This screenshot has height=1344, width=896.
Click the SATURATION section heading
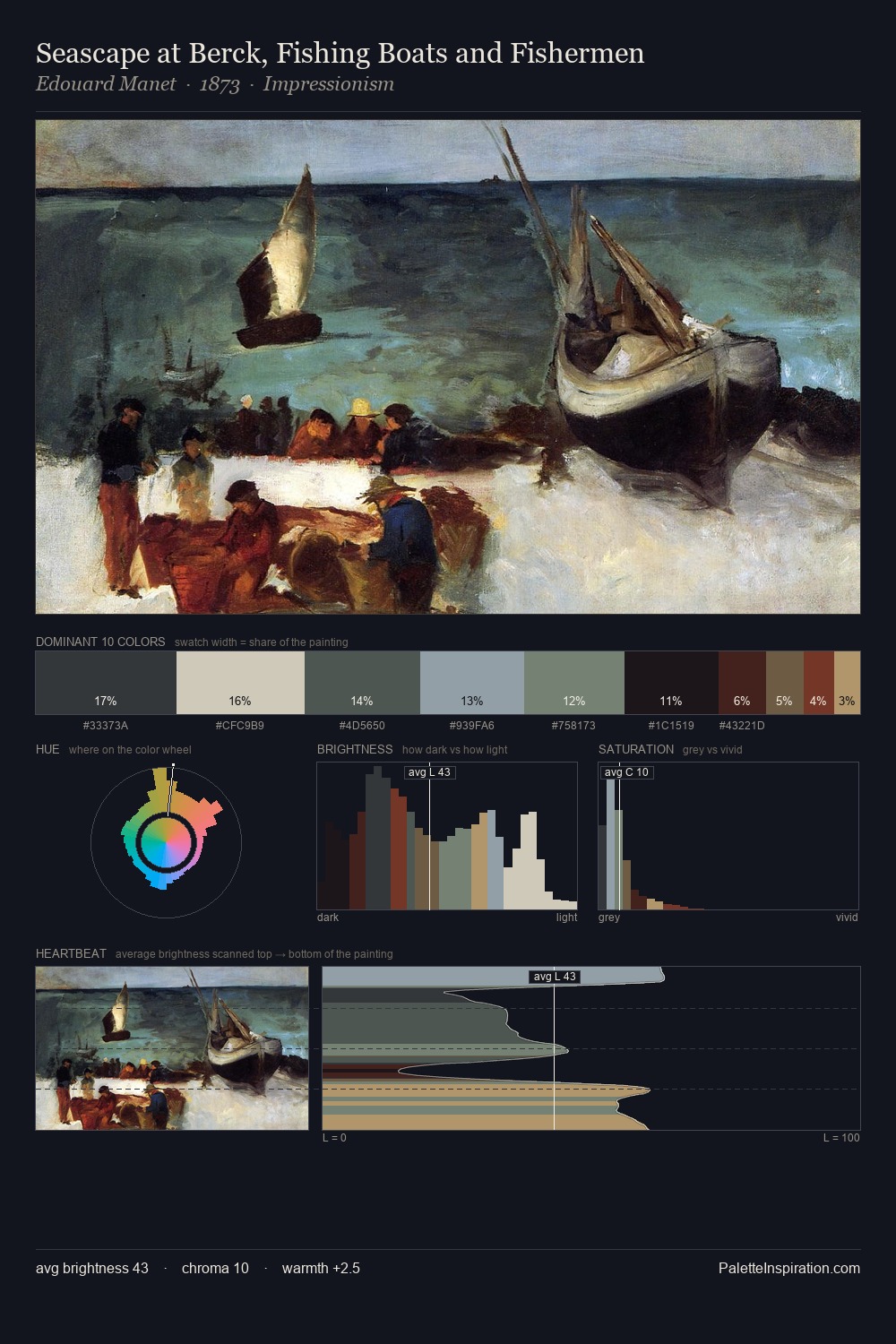click(636, 749)
